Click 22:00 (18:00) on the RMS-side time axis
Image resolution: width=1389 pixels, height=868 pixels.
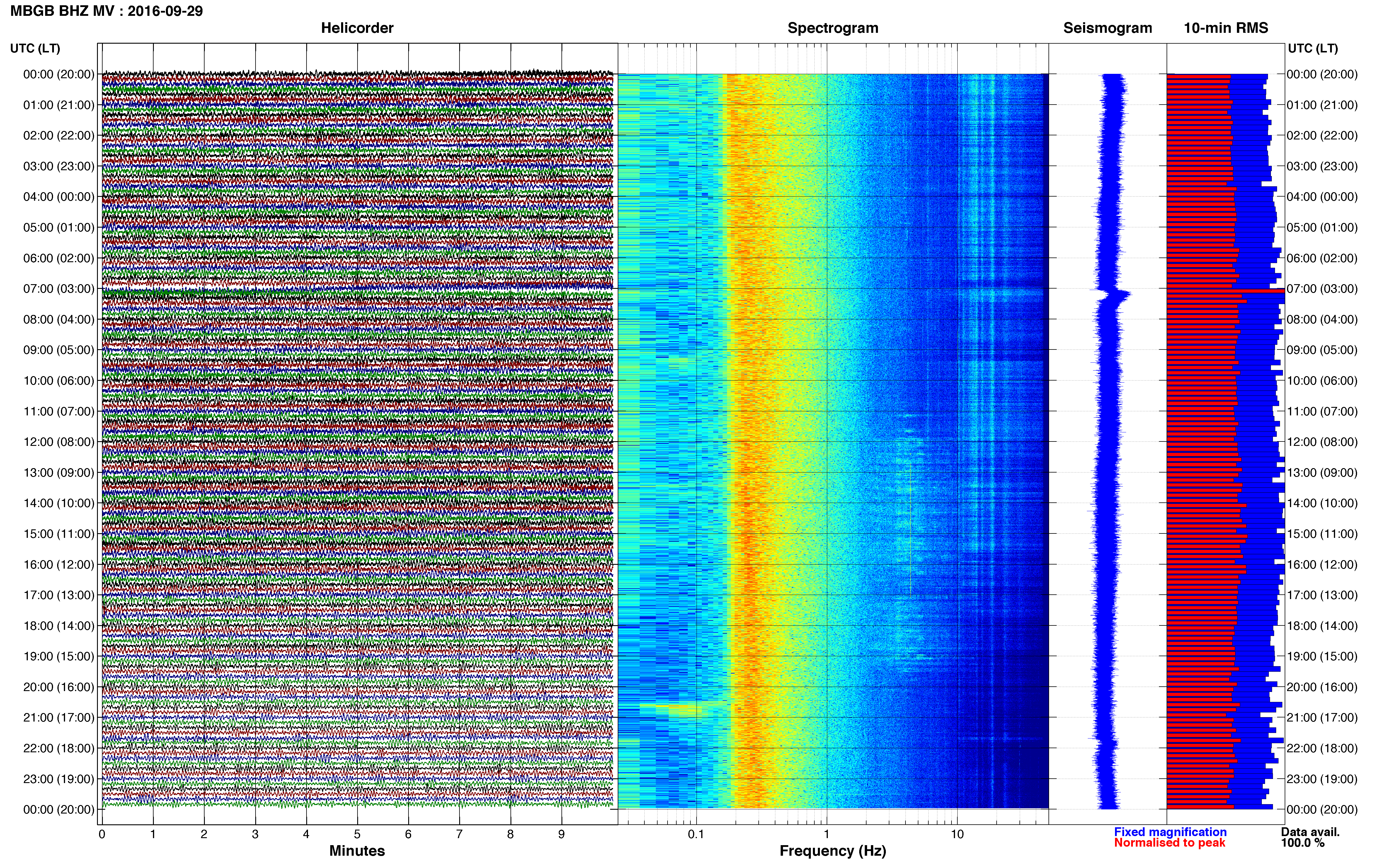1322,748
